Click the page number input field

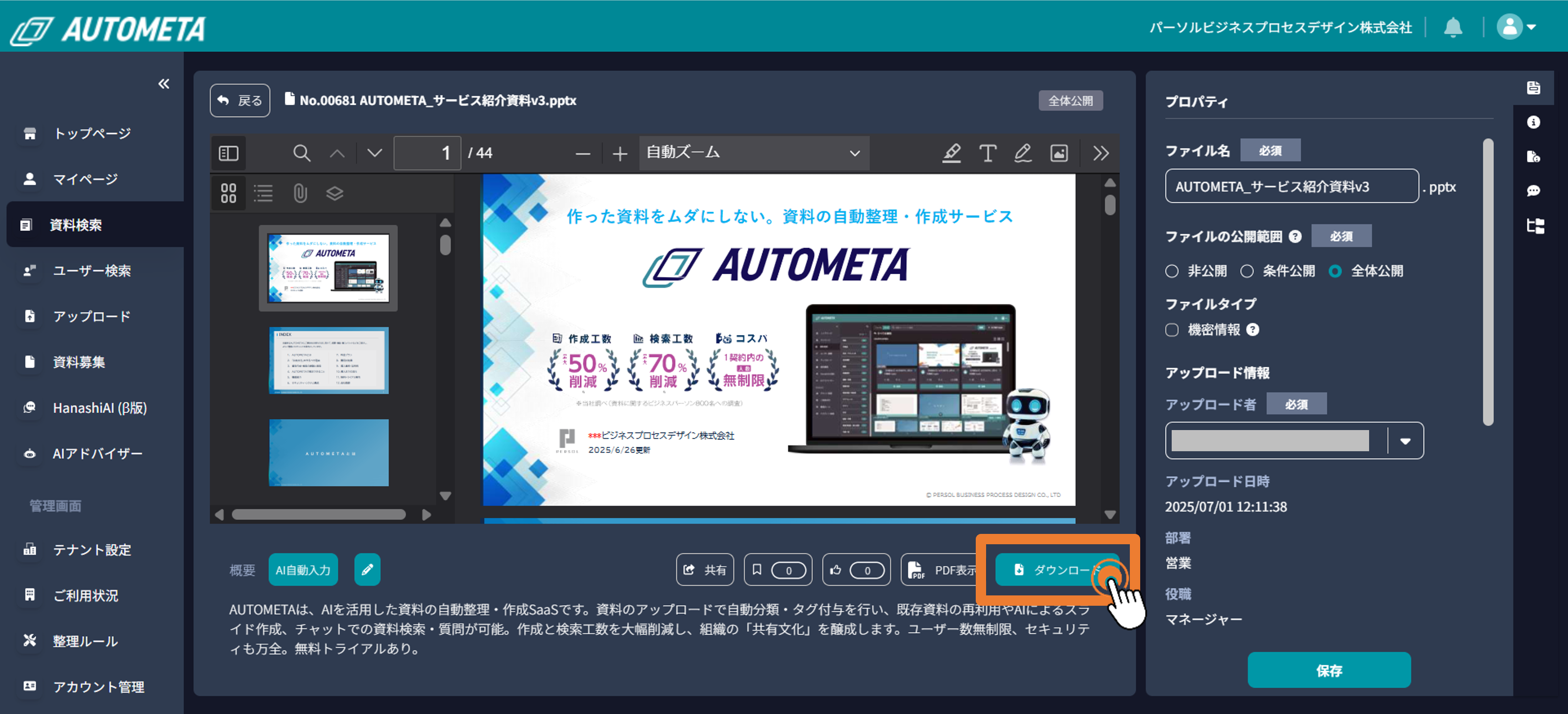click(x=427, y=153)
